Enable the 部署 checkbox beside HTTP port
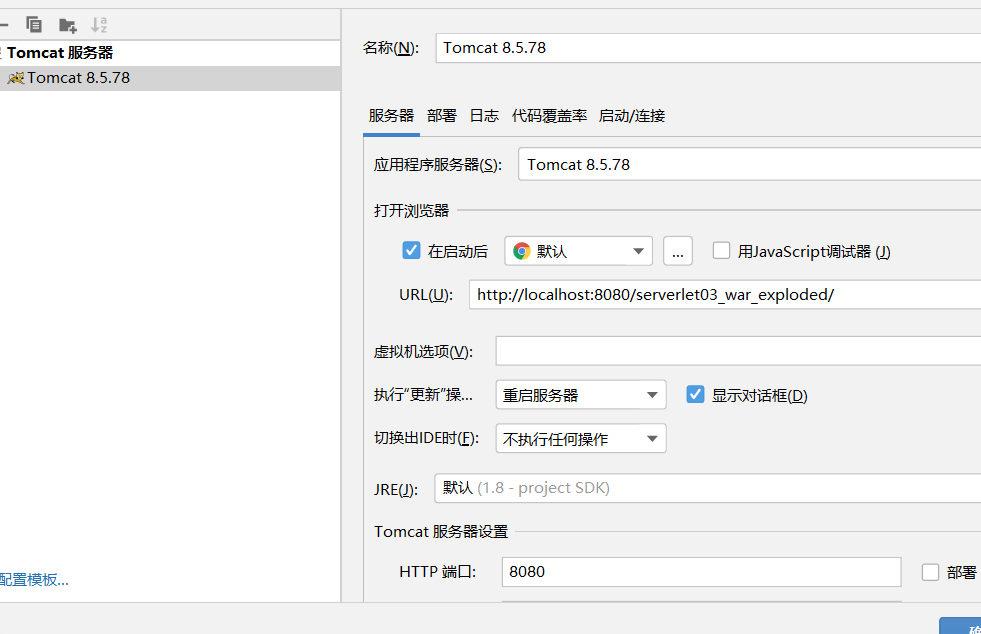The width and height of the screenshot is (981, 634). point(930,572)
